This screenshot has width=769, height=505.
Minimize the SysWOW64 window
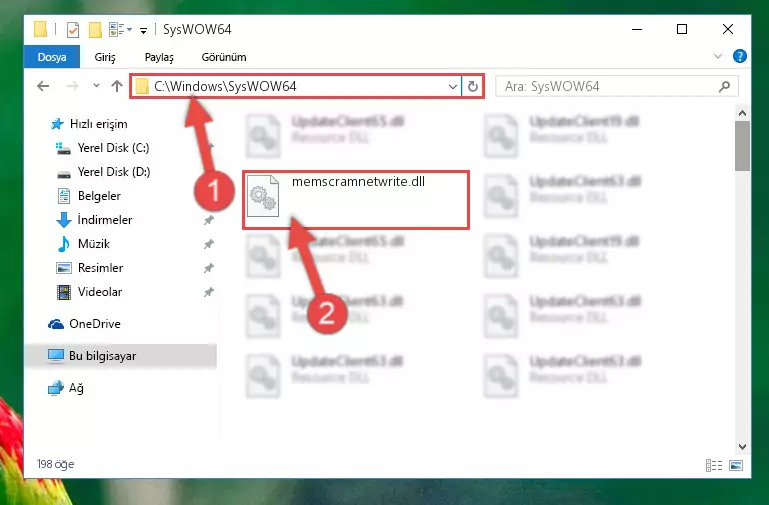637,29
